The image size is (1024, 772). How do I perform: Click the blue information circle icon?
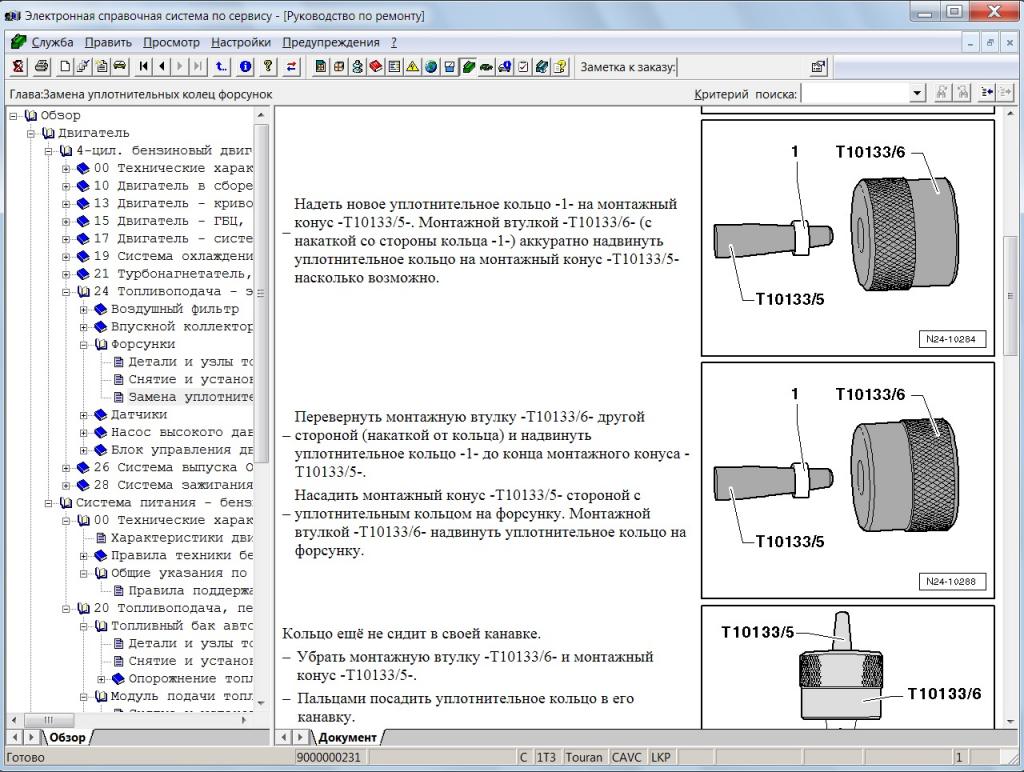pos(246,67)
